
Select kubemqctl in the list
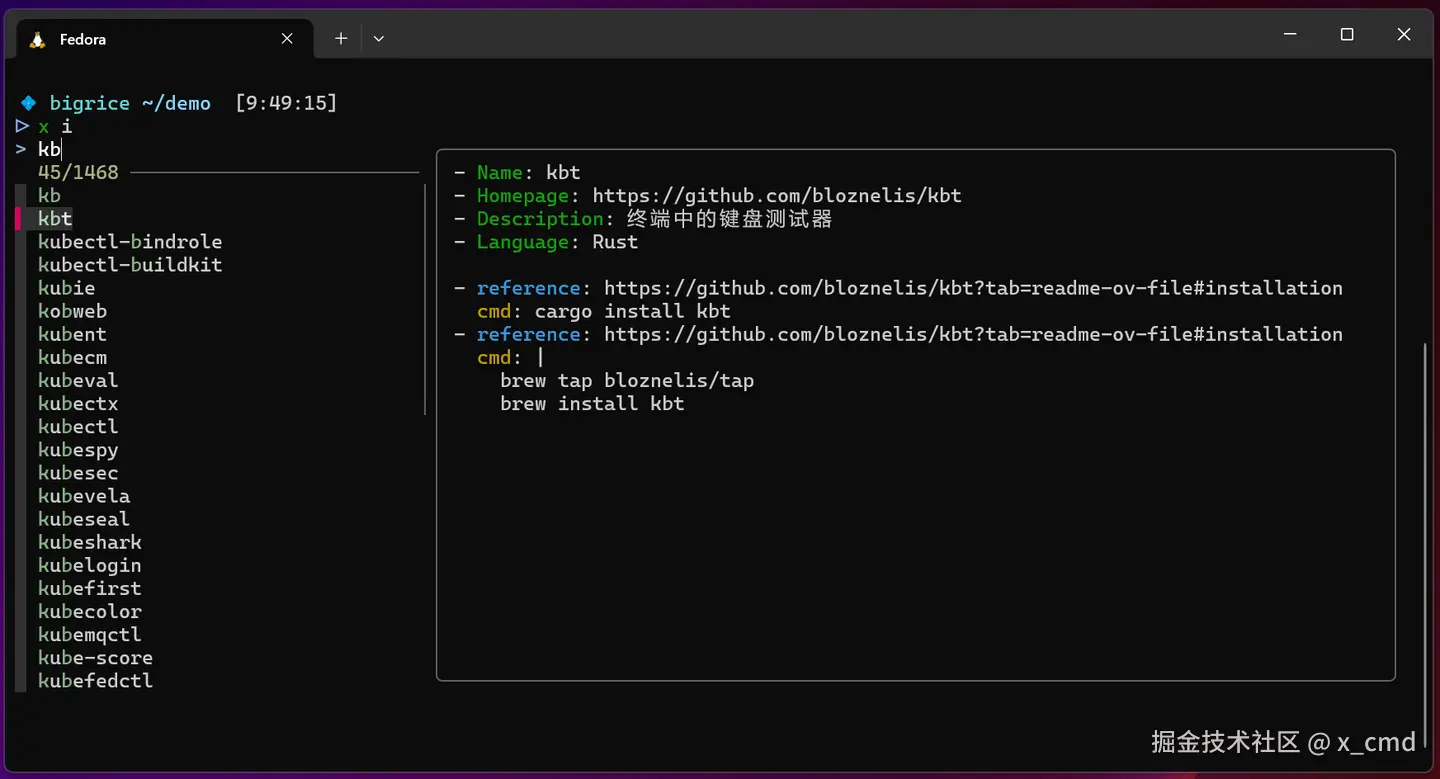[x=90, y=633]
